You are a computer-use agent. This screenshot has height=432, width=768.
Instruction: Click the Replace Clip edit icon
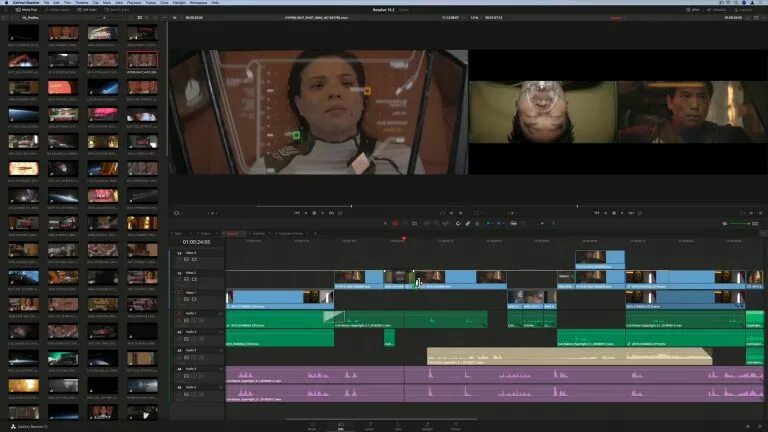(x=445, y=223)
